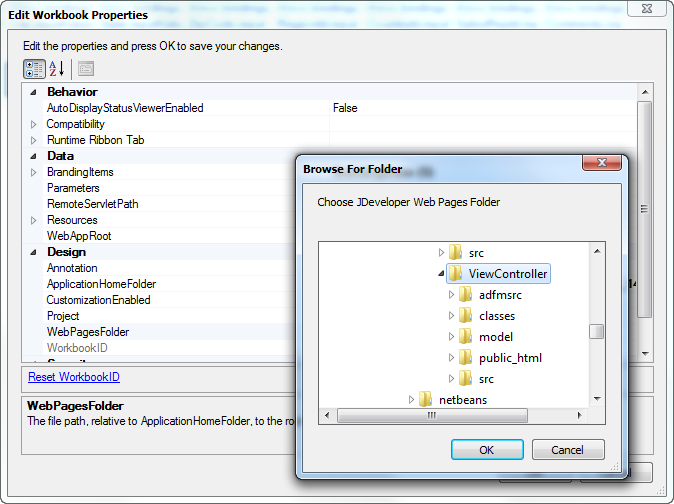Select the WebPagesFolder property row
The height and width of the screenshot is (504, 674).
[x=88, y=332]
